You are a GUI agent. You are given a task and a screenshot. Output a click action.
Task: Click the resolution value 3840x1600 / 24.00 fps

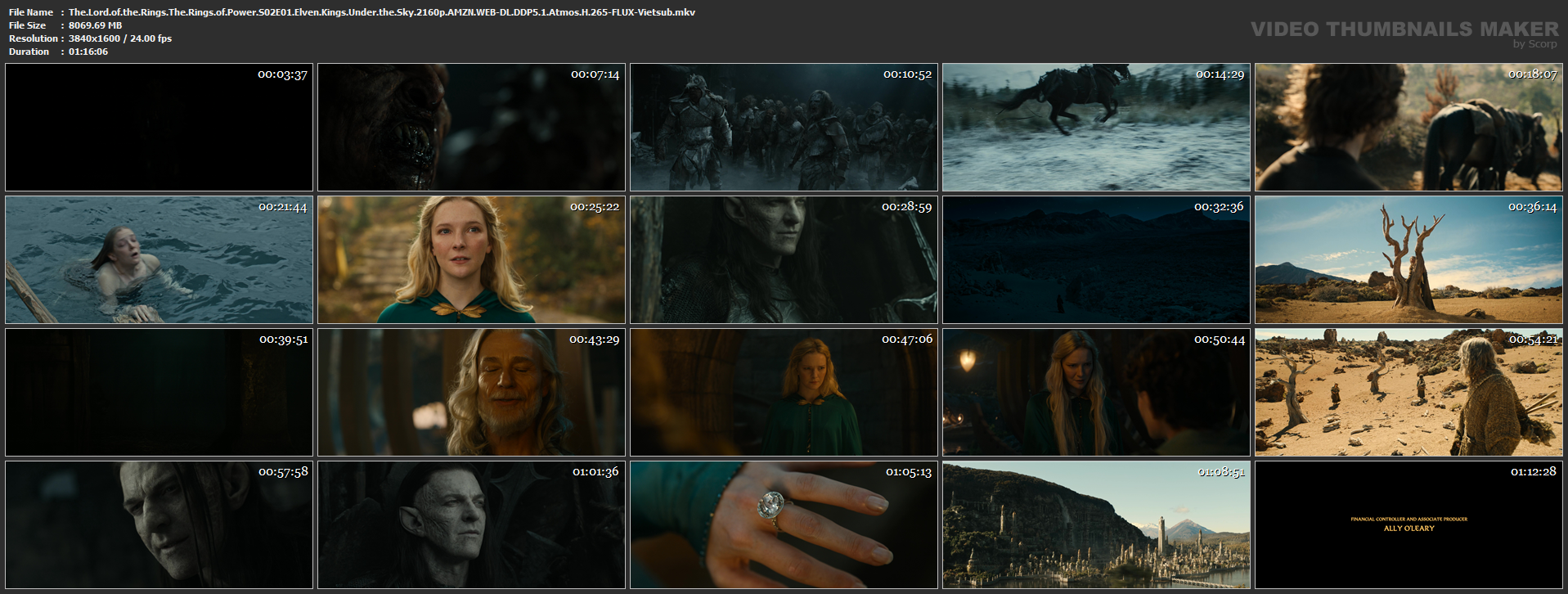tap(120, 38)
